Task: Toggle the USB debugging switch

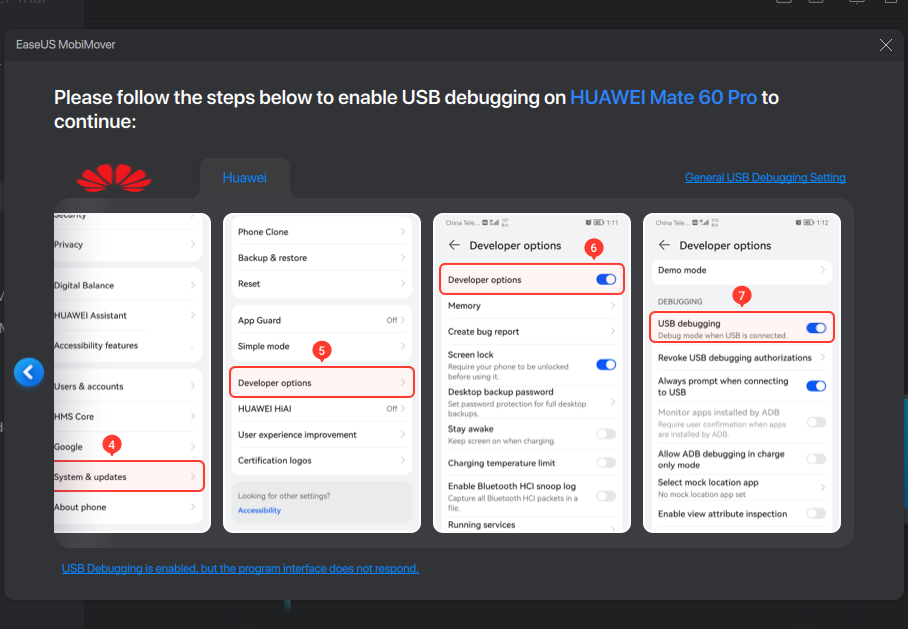Action: coord(815,328)
